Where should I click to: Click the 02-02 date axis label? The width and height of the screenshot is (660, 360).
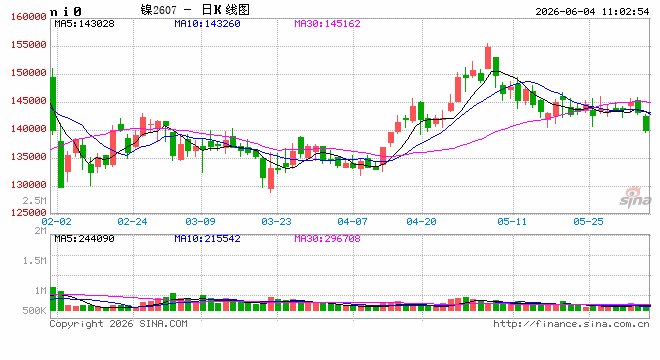pos(56,221)
